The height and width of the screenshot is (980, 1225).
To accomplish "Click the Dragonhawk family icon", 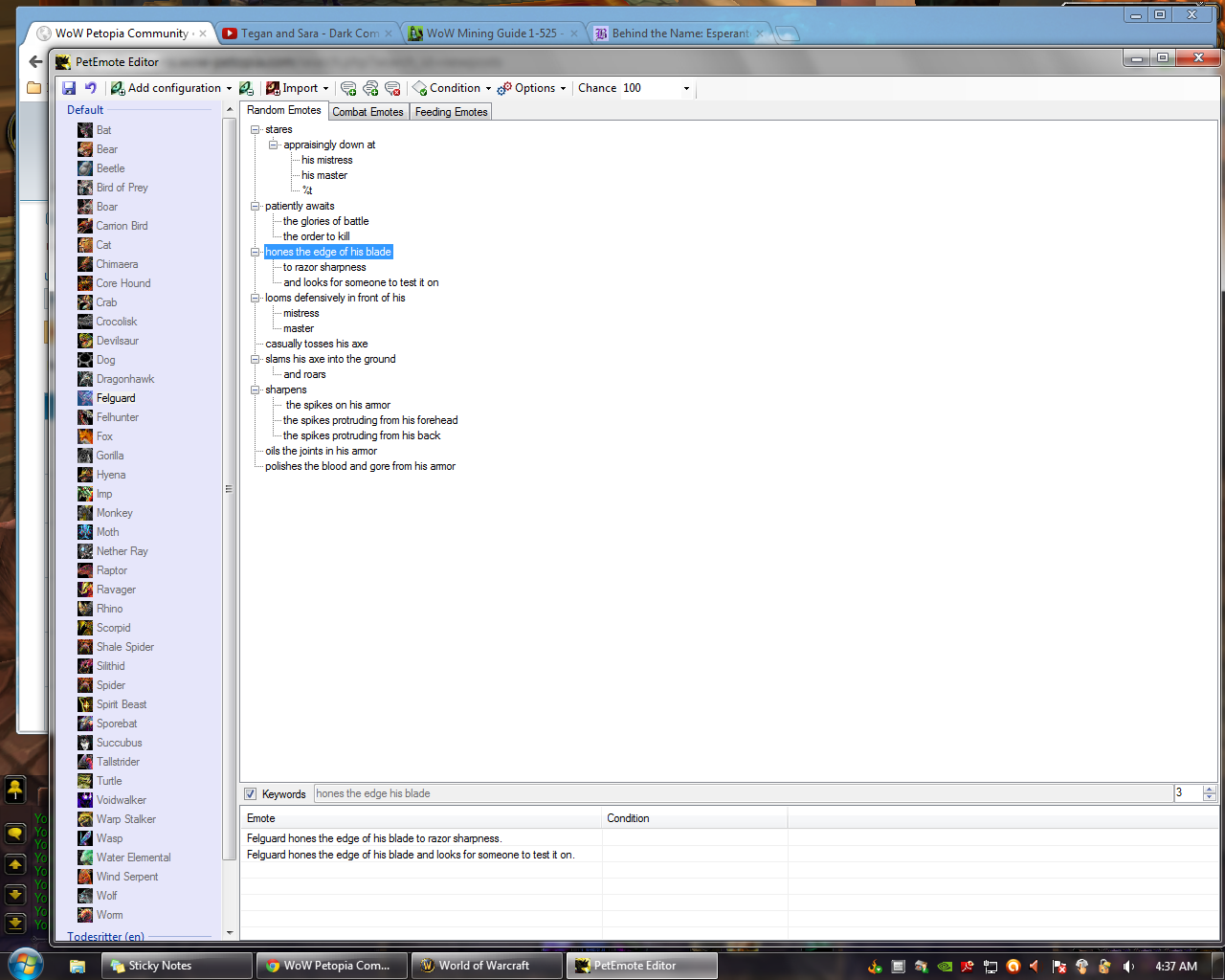I will (x=85, y=379).
